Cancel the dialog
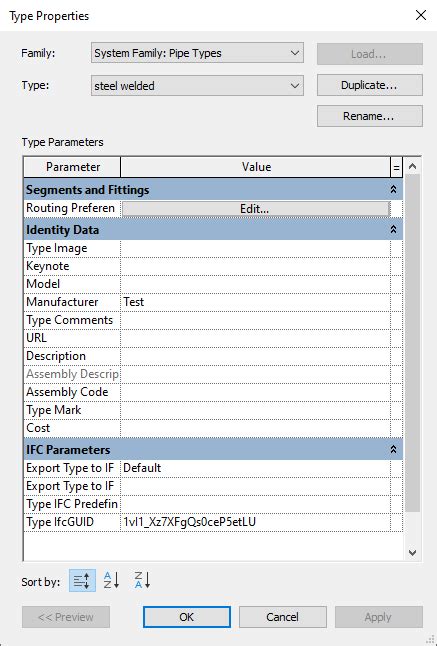The width and height of the screenshot is (437, 646). coord(283,617)
